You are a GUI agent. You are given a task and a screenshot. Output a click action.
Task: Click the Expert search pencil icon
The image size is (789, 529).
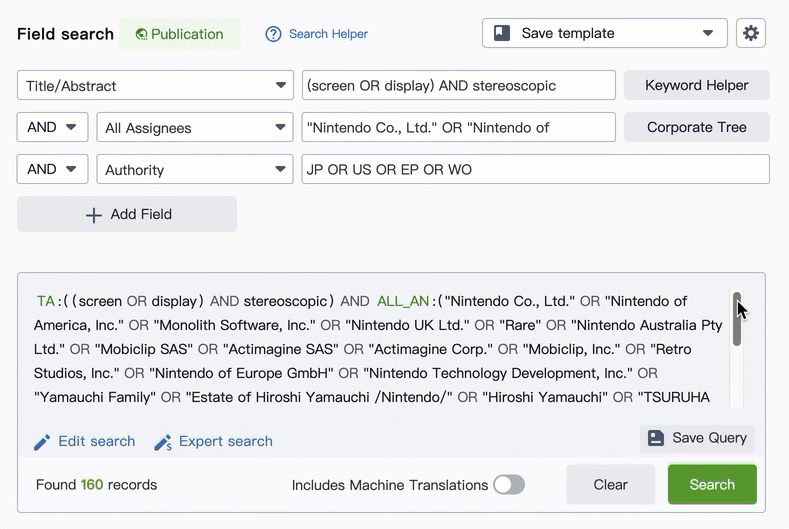pos(163,442)
